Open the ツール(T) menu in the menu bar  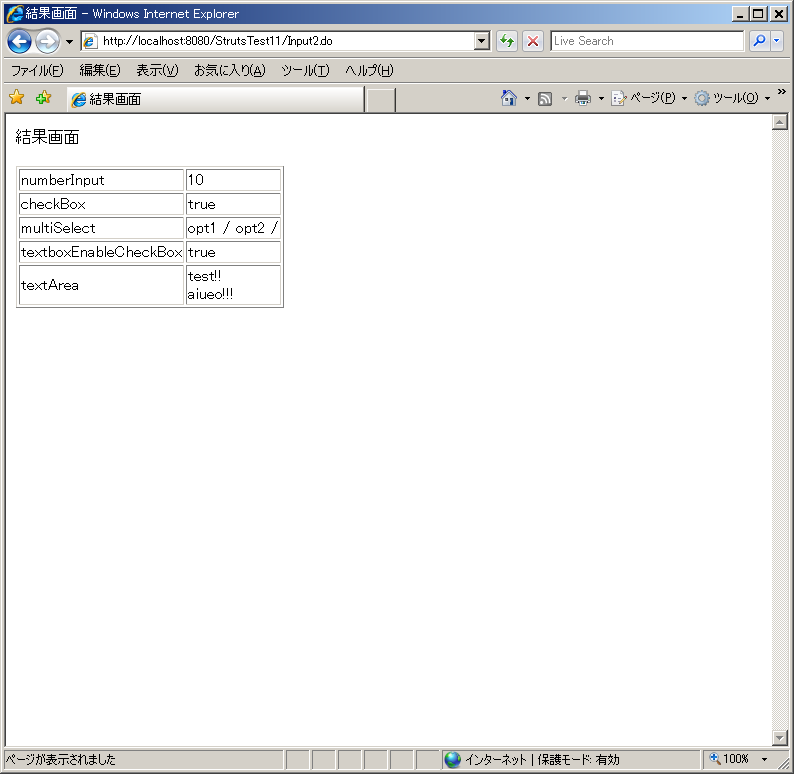click(x=305, y=70)
